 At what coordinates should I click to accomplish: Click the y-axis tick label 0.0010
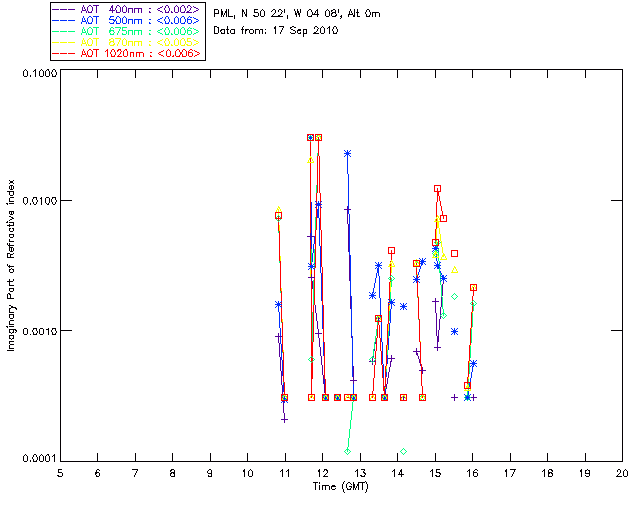[39, 331]
